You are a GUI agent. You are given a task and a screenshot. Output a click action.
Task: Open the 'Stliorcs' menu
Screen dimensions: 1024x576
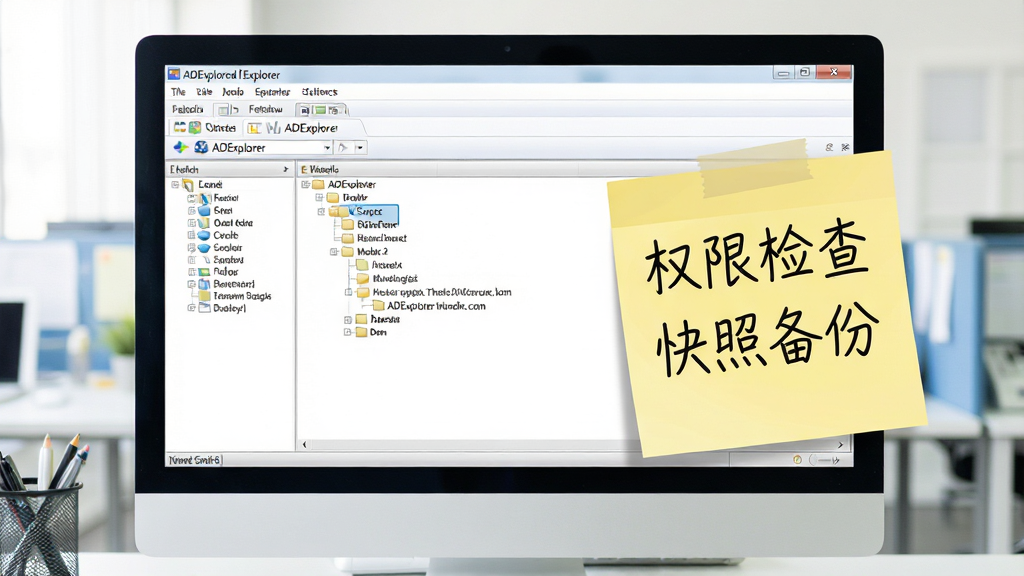[x=319, y=92]
